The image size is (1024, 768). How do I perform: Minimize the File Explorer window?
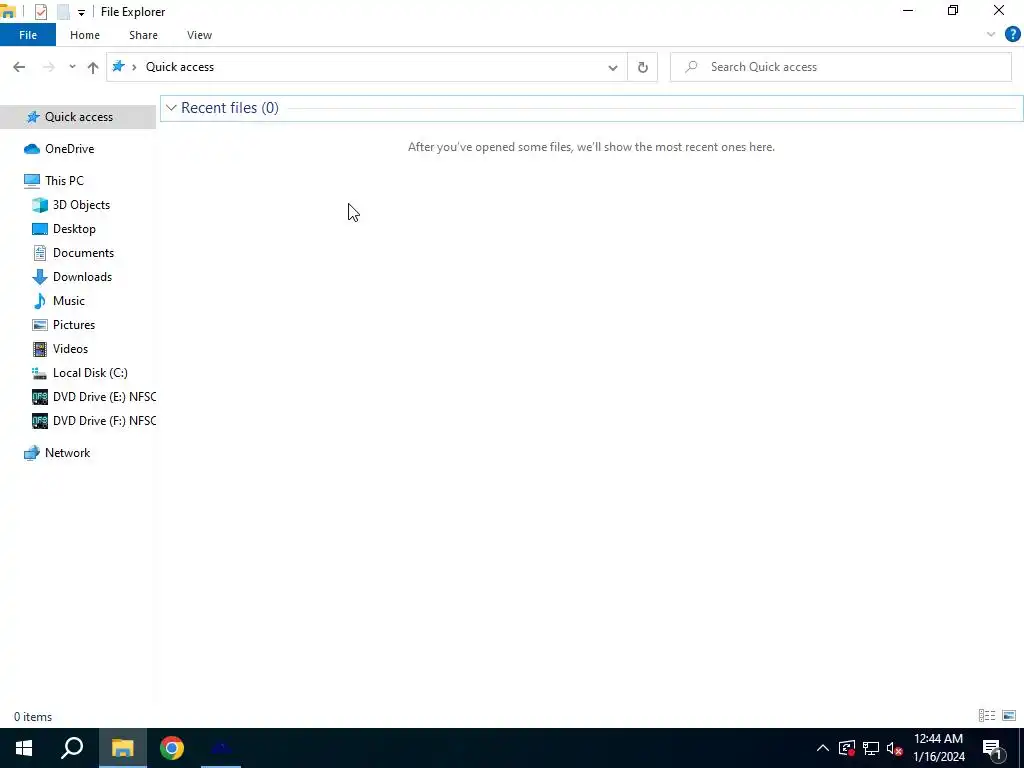(x=908, y=11)
